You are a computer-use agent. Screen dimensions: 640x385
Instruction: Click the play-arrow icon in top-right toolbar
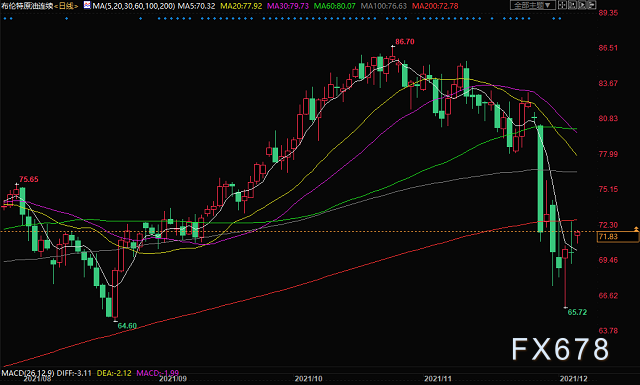(x=582, y=5)
